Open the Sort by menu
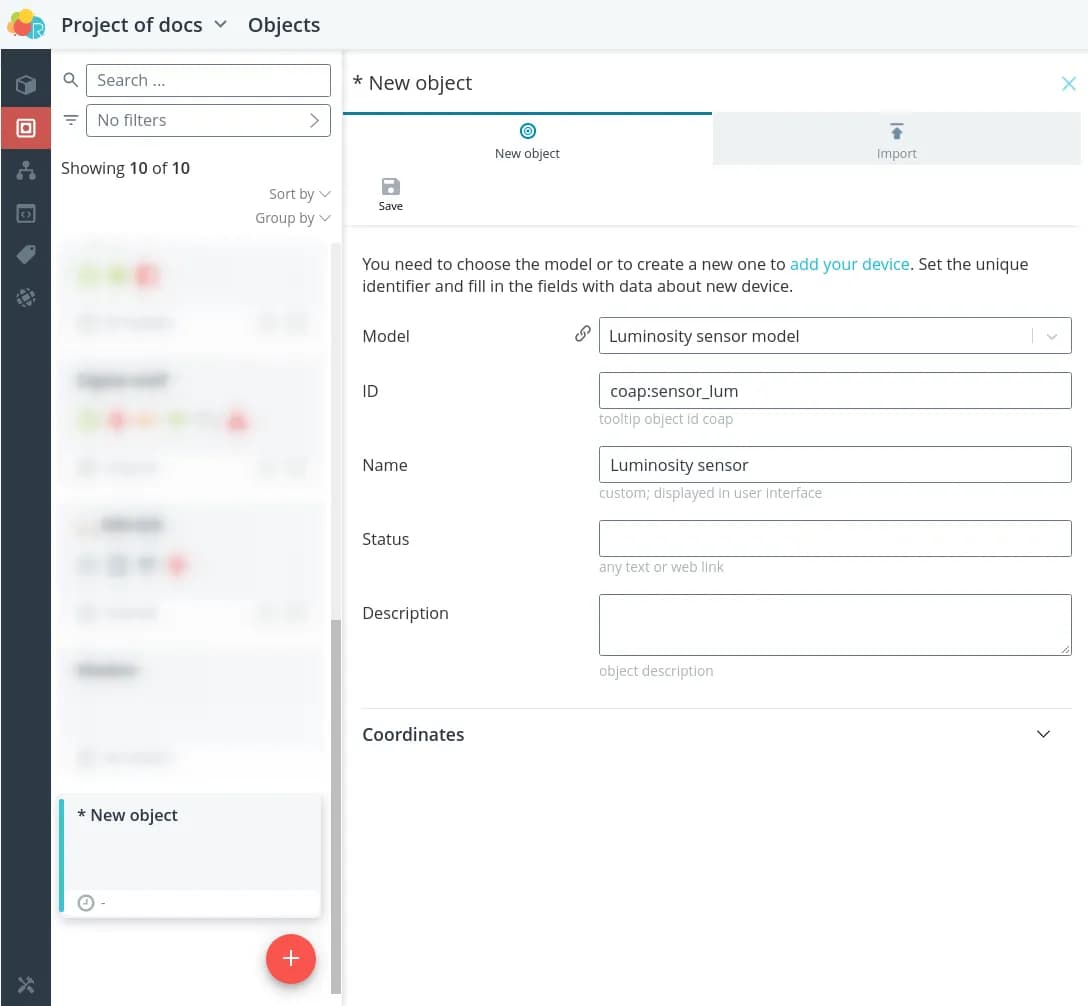The width and height of the screenshot is (1088, 1006). [299, 194]
